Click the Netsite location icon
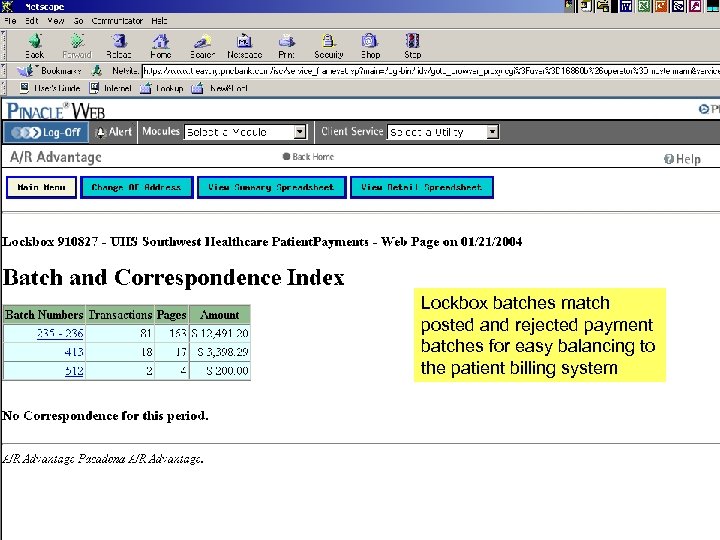Screen dimensions: 720x540 96,71
